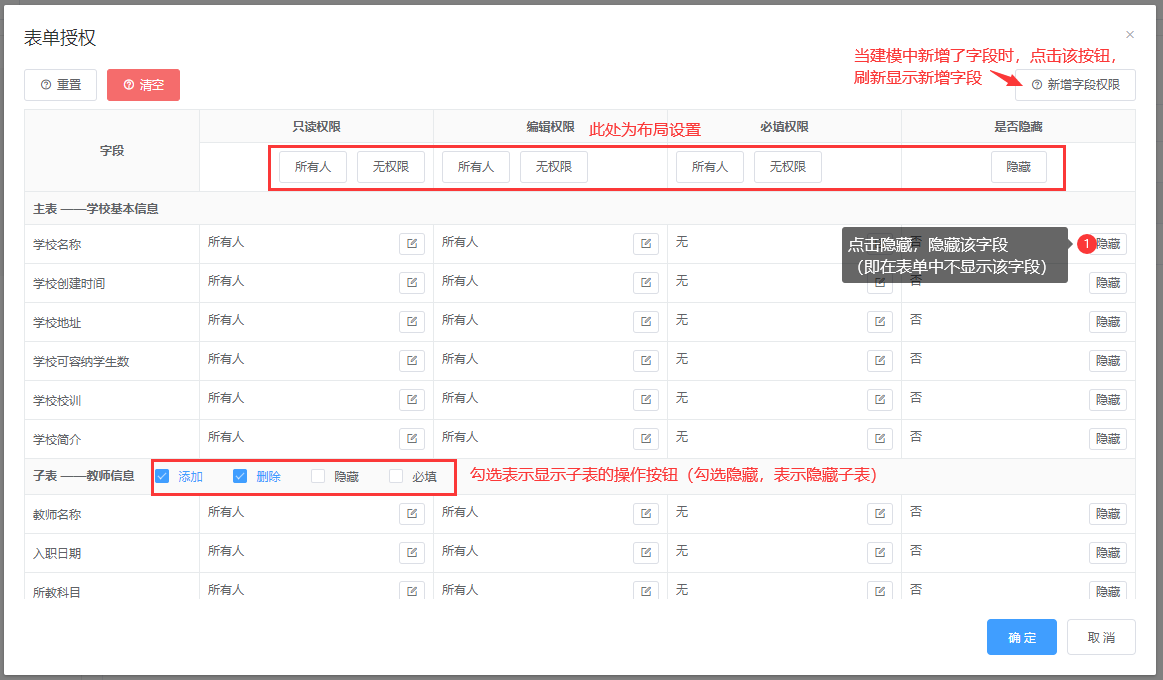Confirm with the 确定 button
Screen dimensions: 1163x680
click(x=1021, y=638)
